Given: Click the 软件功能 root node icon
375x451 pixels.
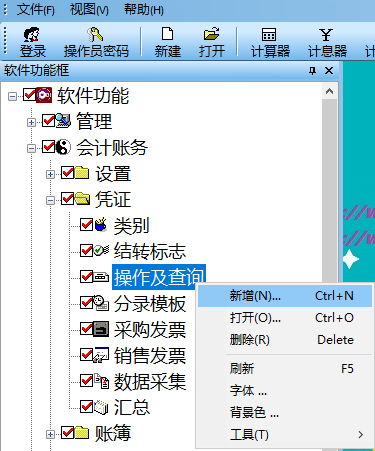Looking at the screenshot, I should [44, 95].
